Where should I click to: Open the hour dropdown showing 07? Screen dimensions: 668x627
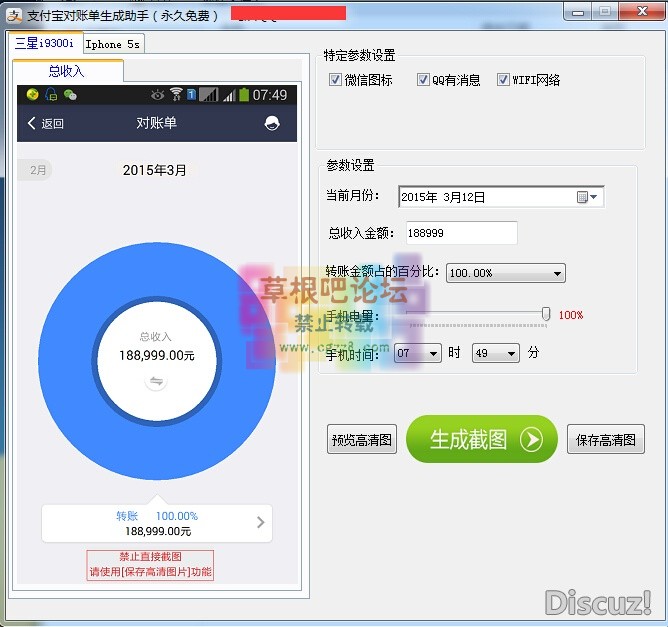tap(433, 354)
